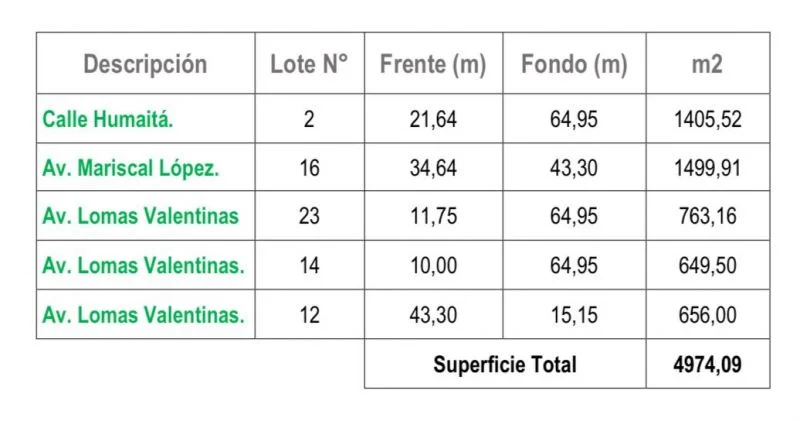Viewport: 800px width, 421px height.
Task: Select the 763,16 area cell
Action: (707, 217)
